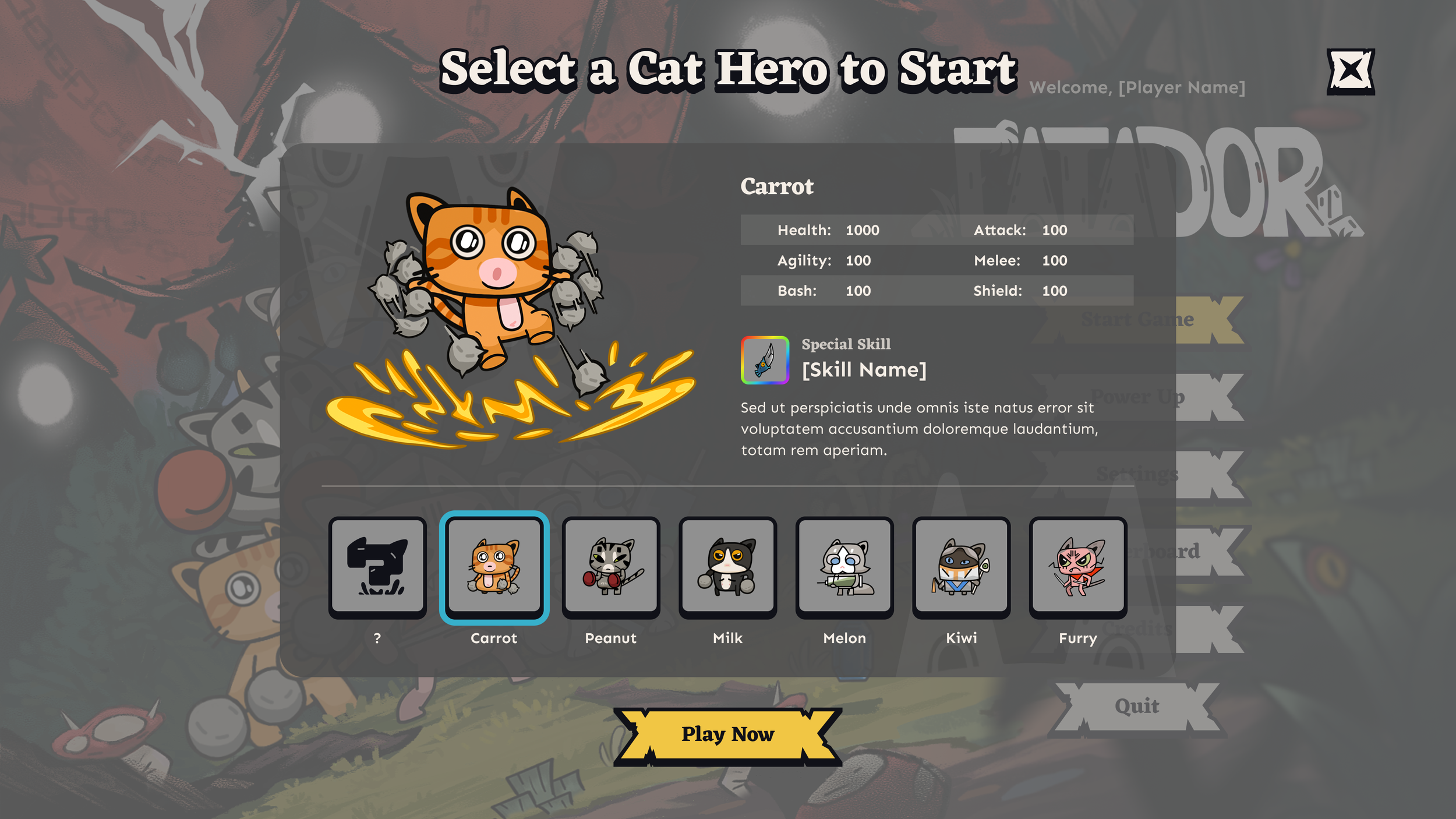Click the dimmed Quit button
Image resolution: width=1456 pixels, height=819 pixels.
[1137, 707]
